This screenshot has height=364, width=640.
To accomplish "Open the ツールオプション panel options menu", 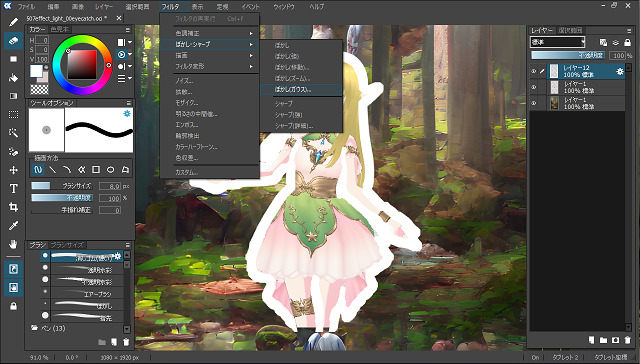I will (x=129, y=103).
